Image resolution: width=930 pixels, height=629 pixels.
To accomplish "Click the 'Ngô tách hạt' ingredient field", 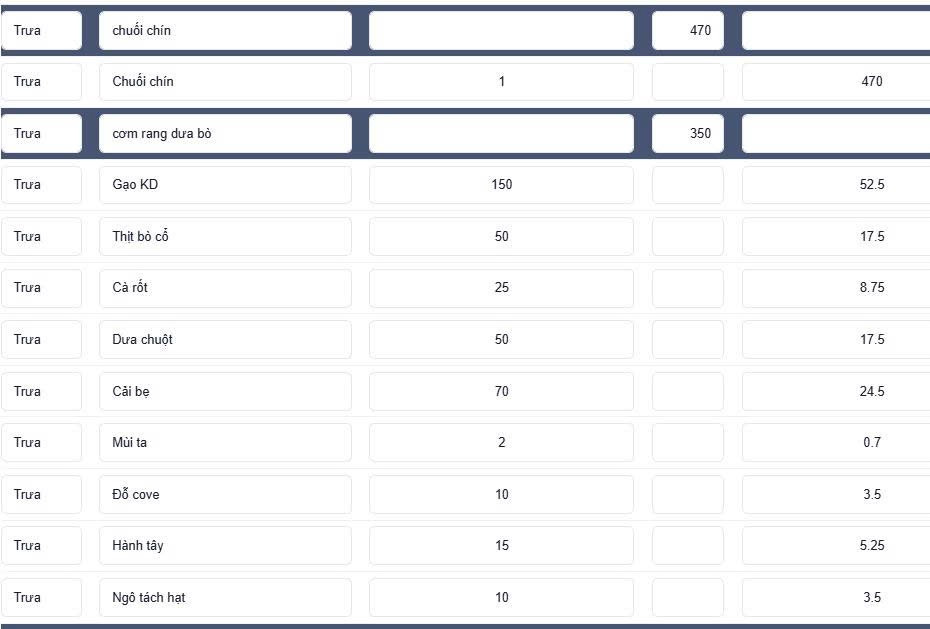I will click(225, 598).
